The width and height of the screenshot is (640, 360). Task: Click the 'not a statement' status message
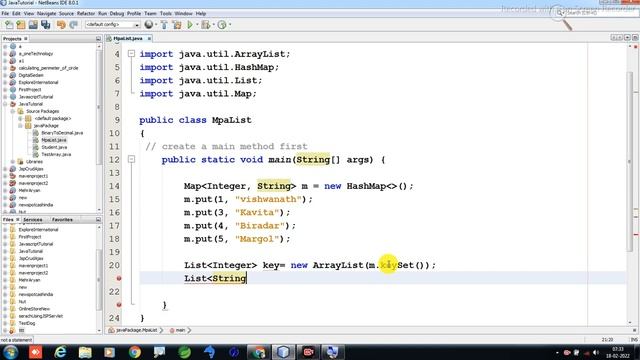point(16,340)
